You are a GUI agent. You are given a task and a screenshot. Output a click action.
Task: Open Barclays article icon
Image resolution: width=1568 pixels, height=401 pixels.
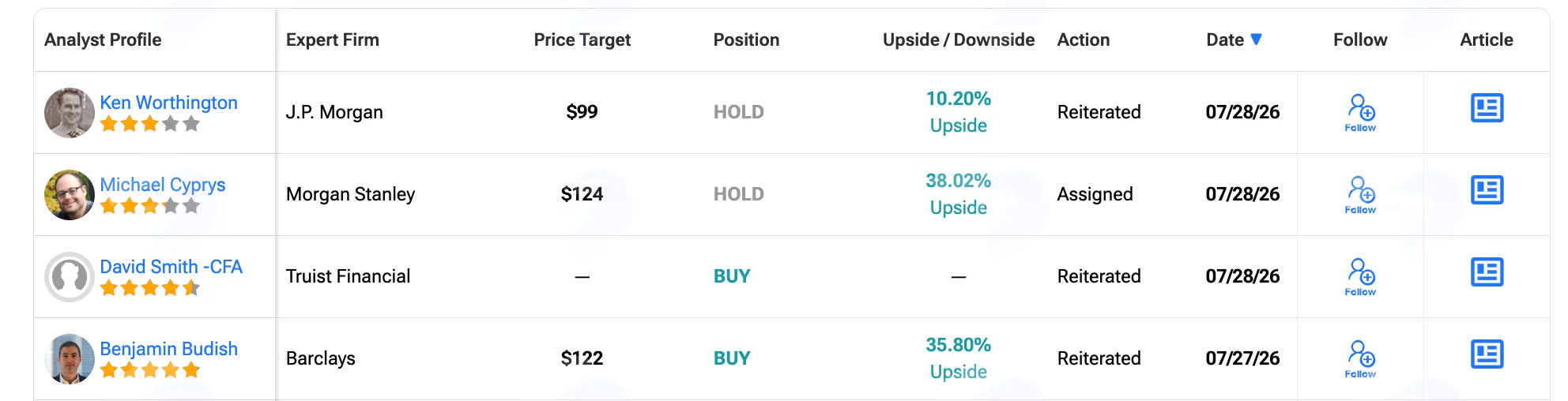point(1487,354)
